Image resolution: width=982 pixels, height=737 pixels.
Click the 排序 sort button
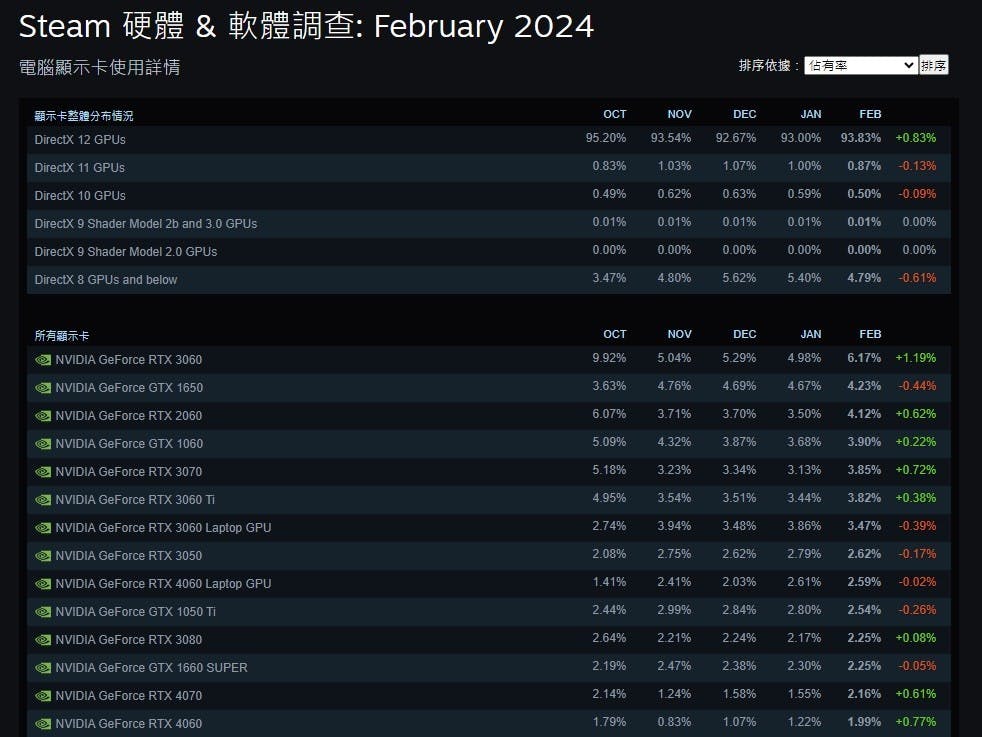point(934,65)
